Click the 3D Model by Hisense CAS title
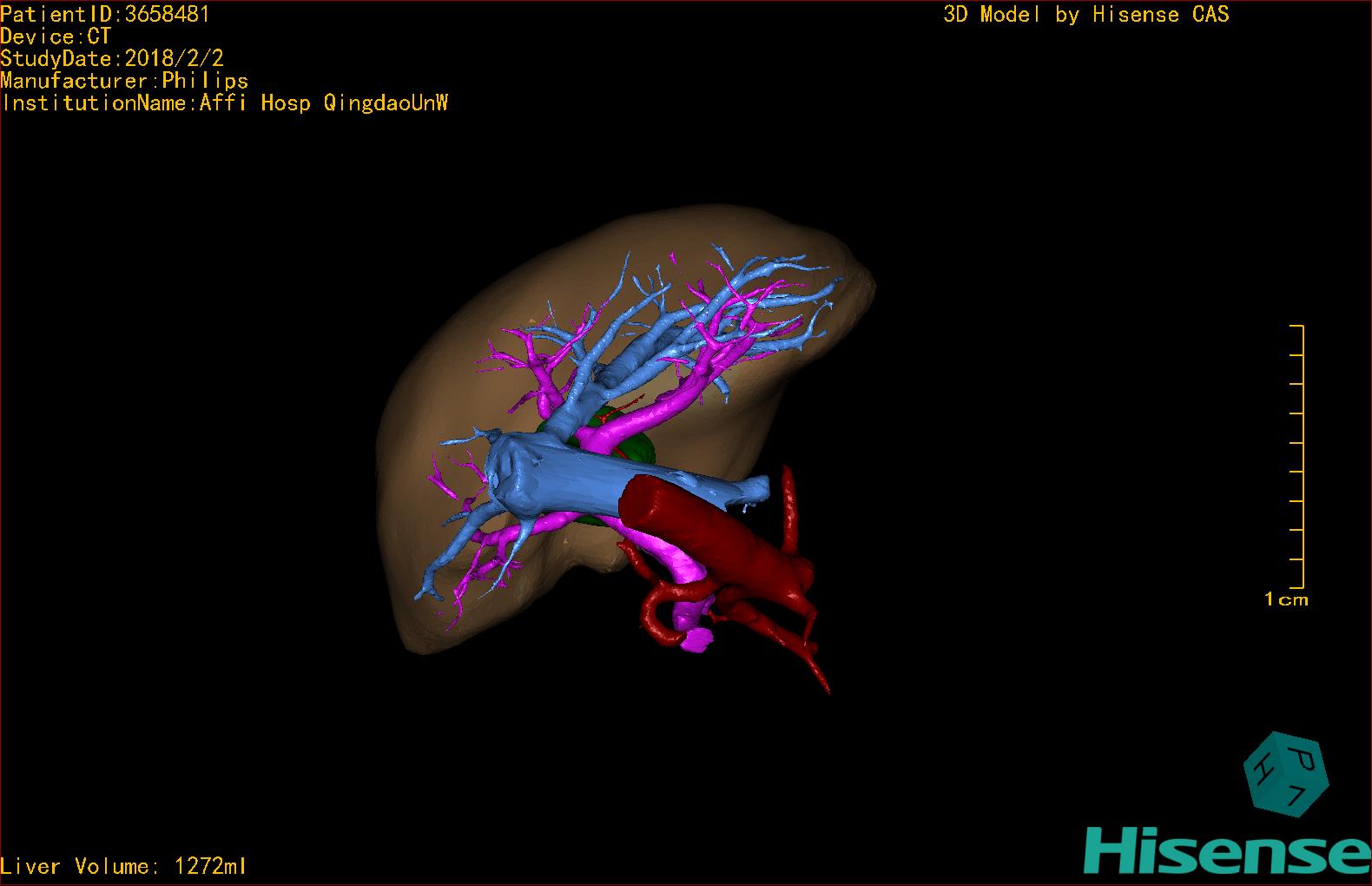Image resolution: width=1372 pixels, height=886 pixels. [1086, 14]
